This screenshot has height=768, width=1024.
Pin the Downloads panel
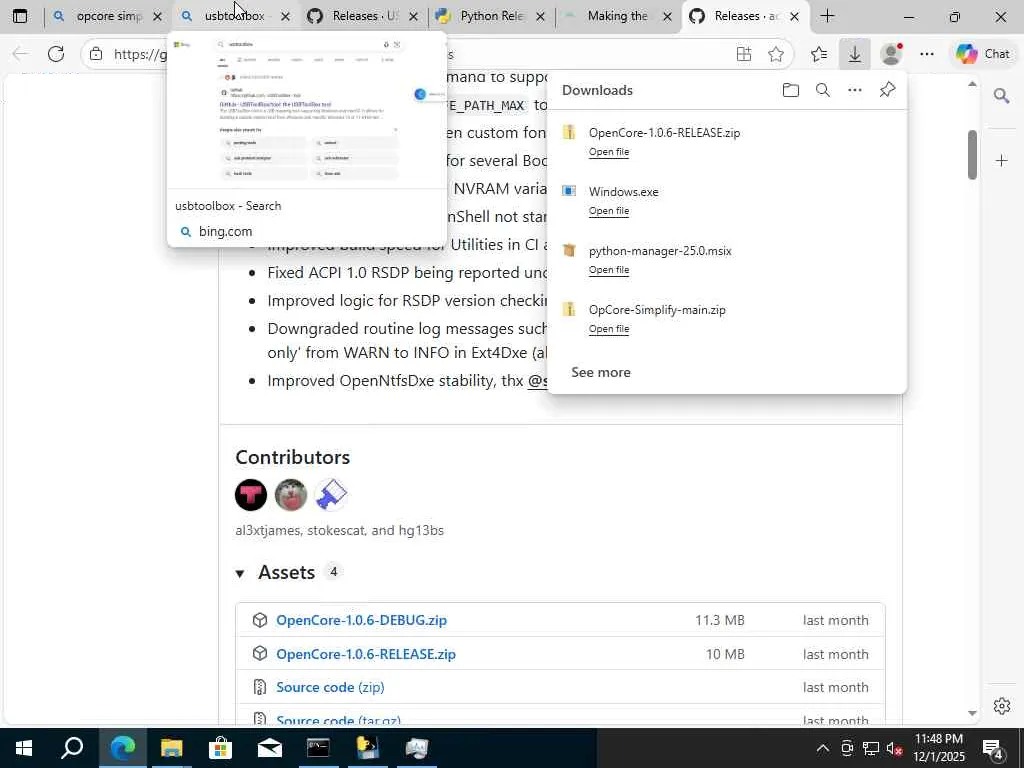[887, 90]
